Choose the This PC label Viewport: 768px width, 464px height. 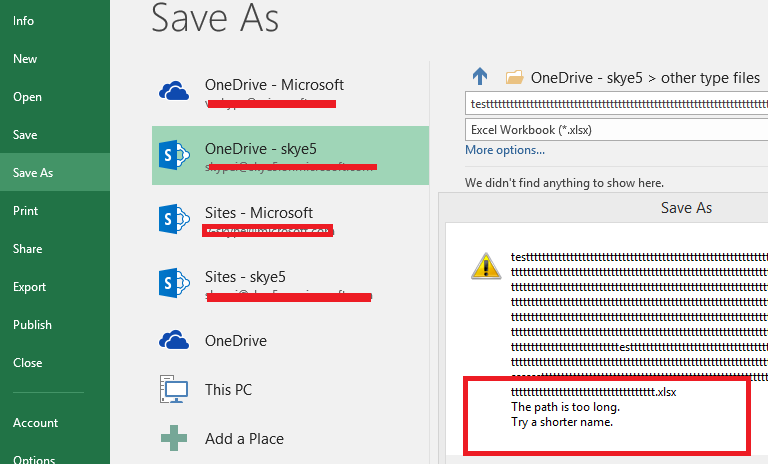[228, 390]
